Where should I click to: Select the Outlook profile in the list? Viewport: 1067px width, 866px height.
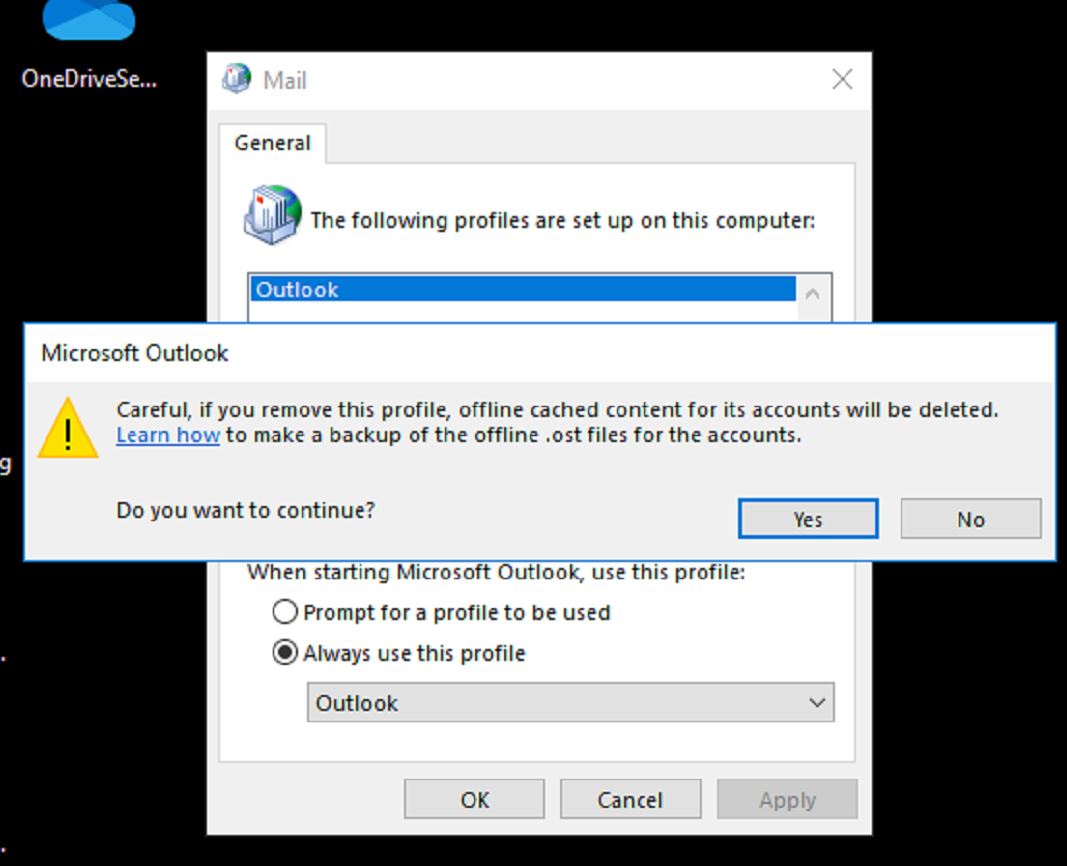coord(400,290)
